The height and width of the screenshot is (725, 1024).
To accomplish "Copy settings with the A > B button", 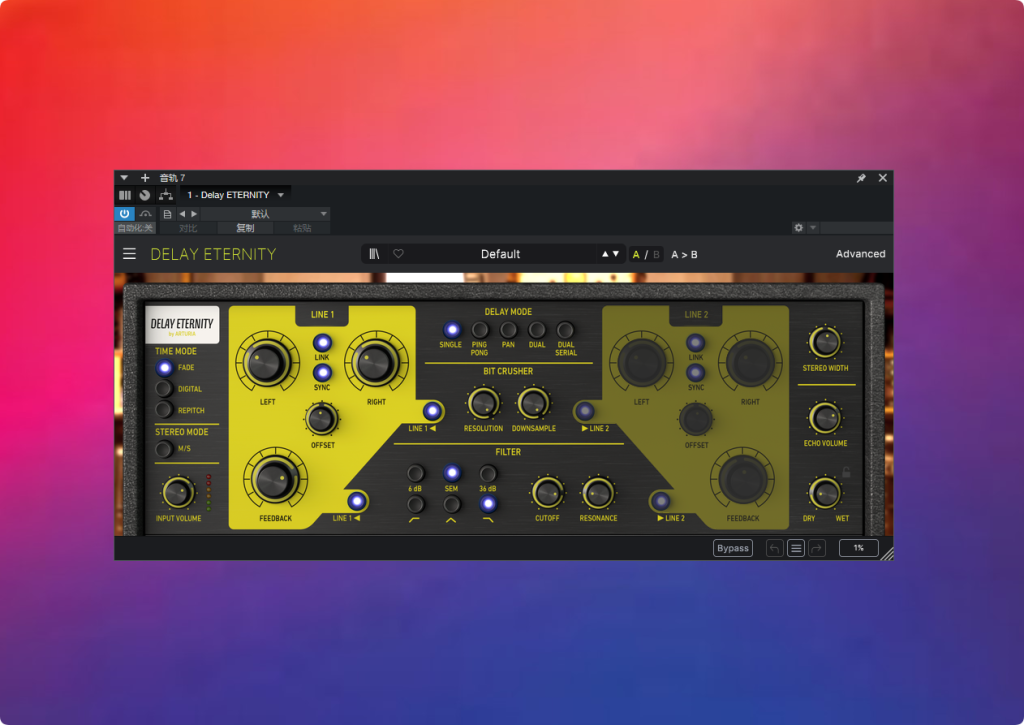I will 684,255.
